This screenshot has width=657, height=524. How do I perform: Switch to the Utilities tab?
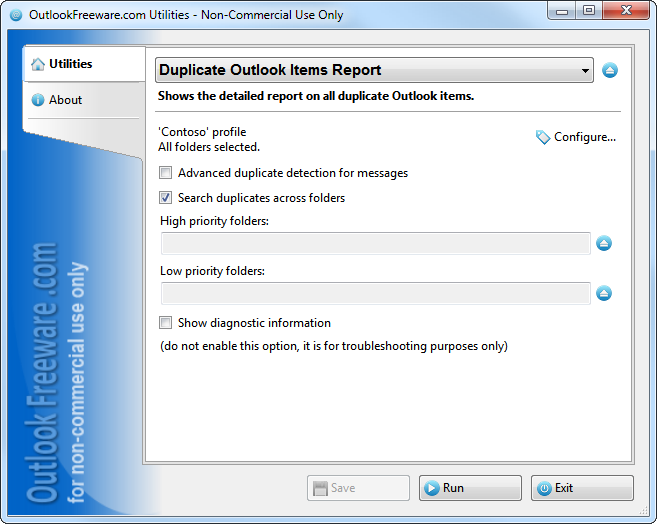85,64
